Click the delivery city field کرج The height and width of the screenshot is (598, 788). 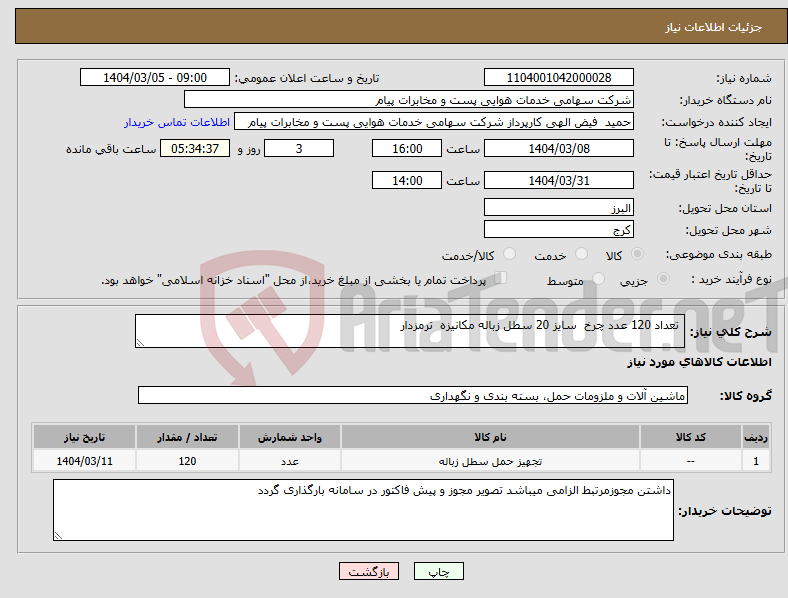[558, 229]
